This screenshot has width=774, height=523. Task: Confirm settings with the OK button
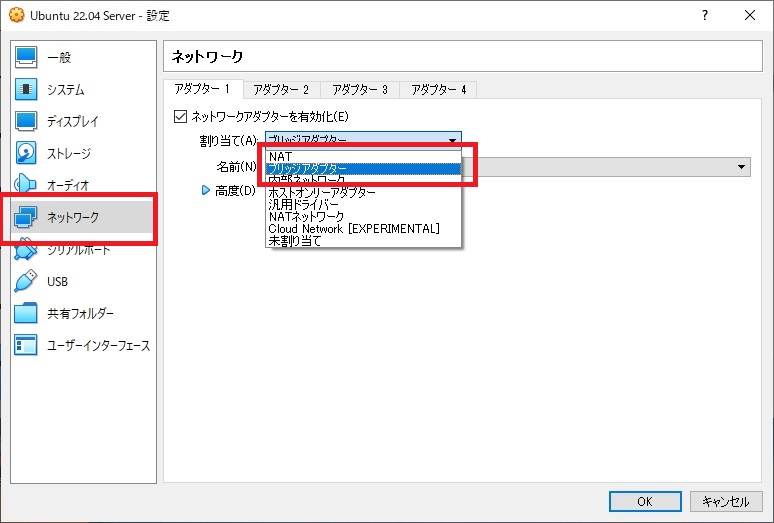tap(645, 501)
